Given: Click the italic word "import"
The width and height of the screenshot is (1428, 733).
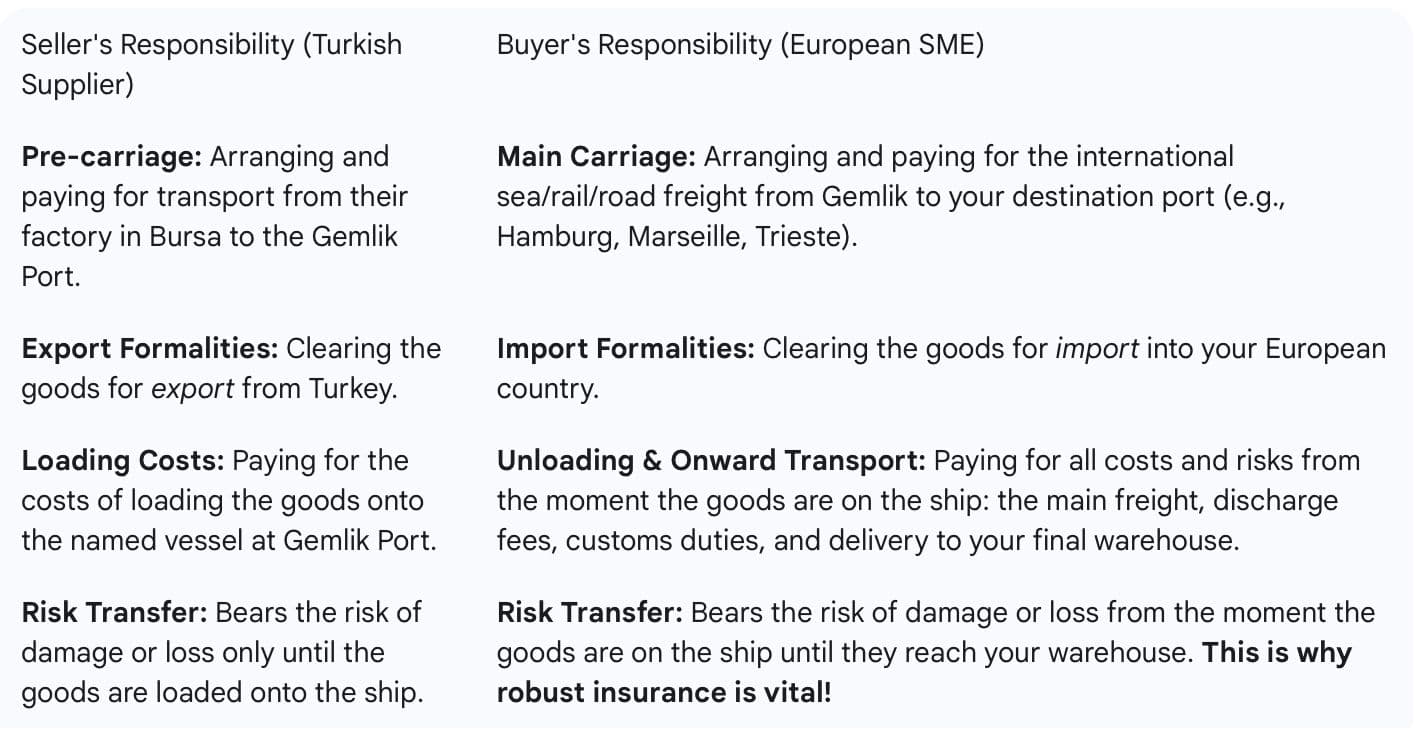Looking at the screenshot, I should pos(1097,349).
